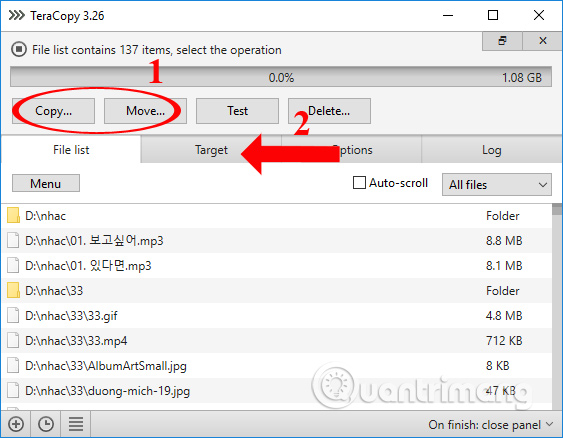The height and width of the screenshot is (438, 563).
Task: Open the Menu button dropdown
Action: click(46, 183)
